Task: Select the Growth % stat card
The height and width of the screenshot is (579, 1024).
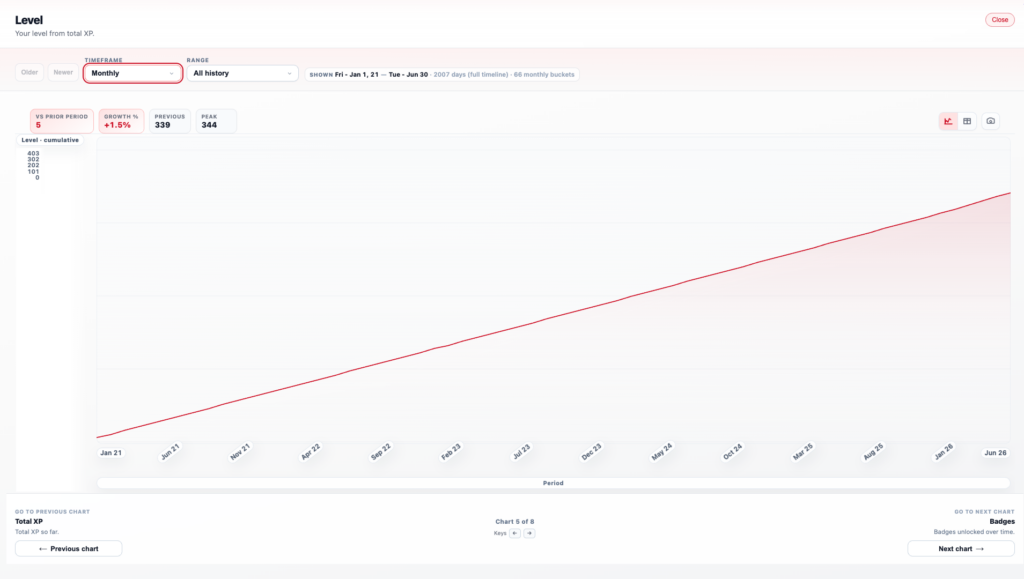Action: point(121,121)
